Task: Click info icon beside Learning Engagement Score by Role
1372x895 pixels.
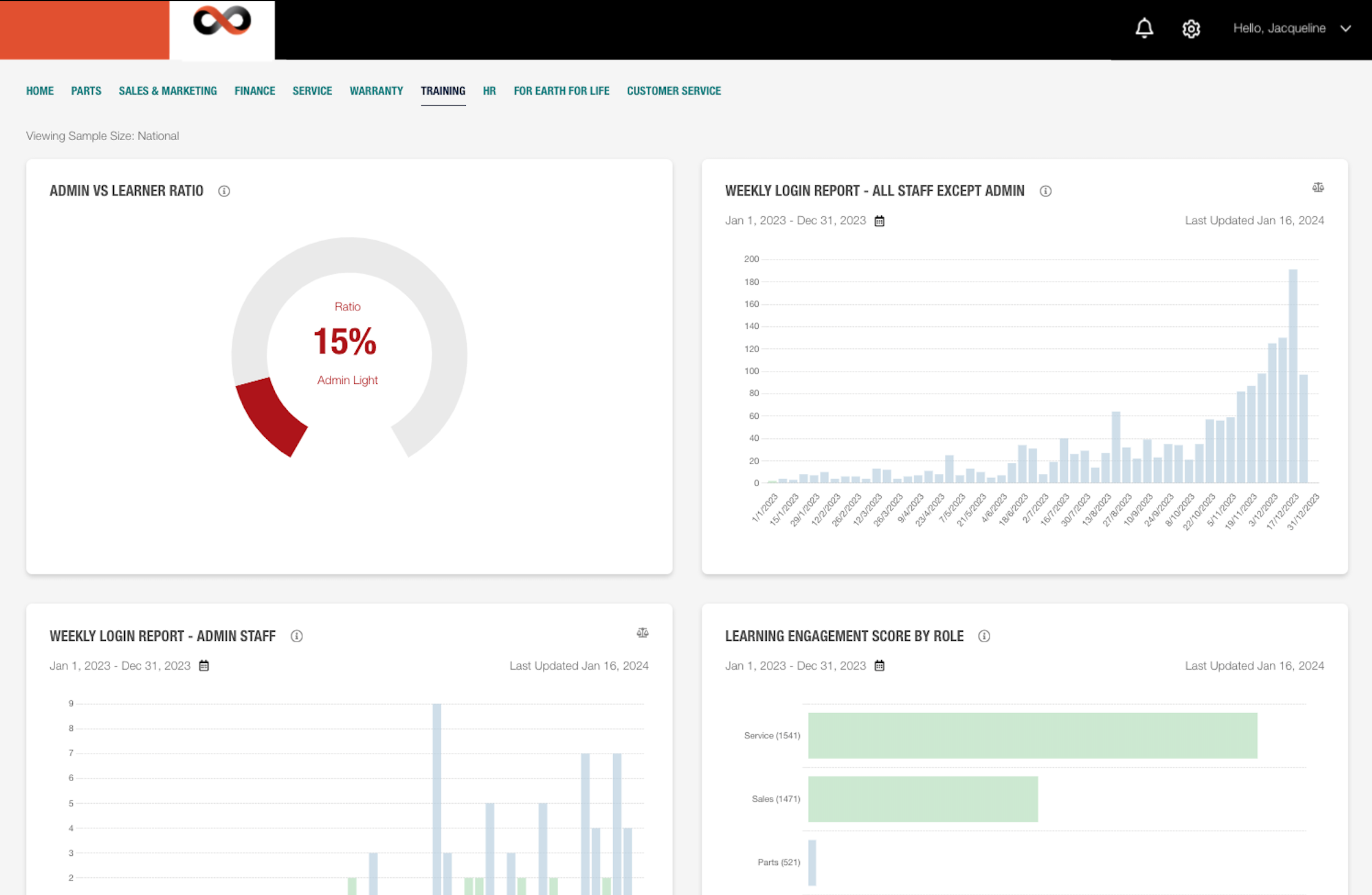Action: [x=983, y=636]
